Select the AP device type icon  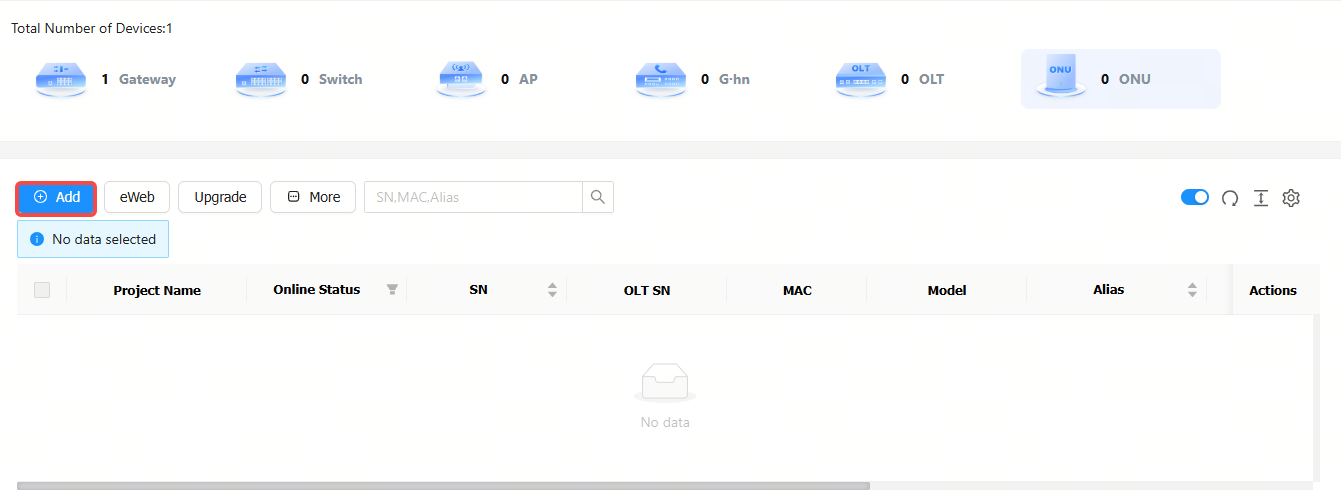coord(460,79)
